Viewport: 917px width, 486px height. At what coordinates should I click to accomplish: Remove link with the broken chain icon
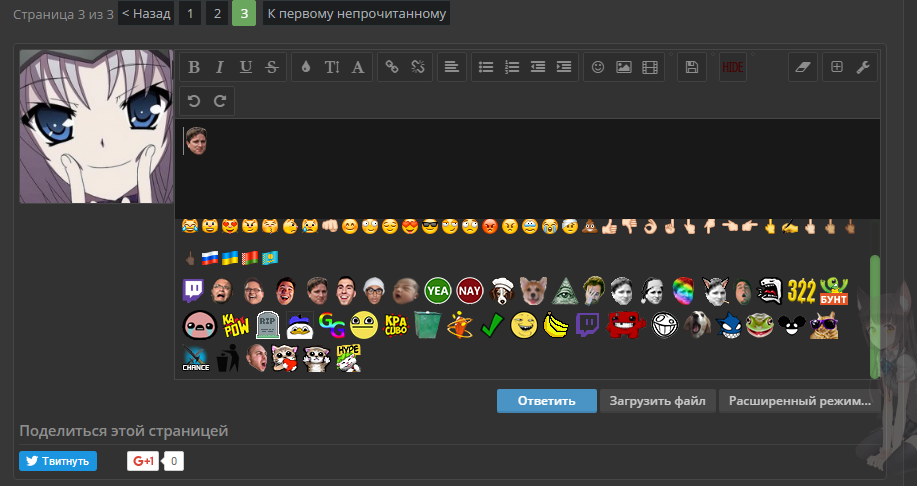coord(418,67)
